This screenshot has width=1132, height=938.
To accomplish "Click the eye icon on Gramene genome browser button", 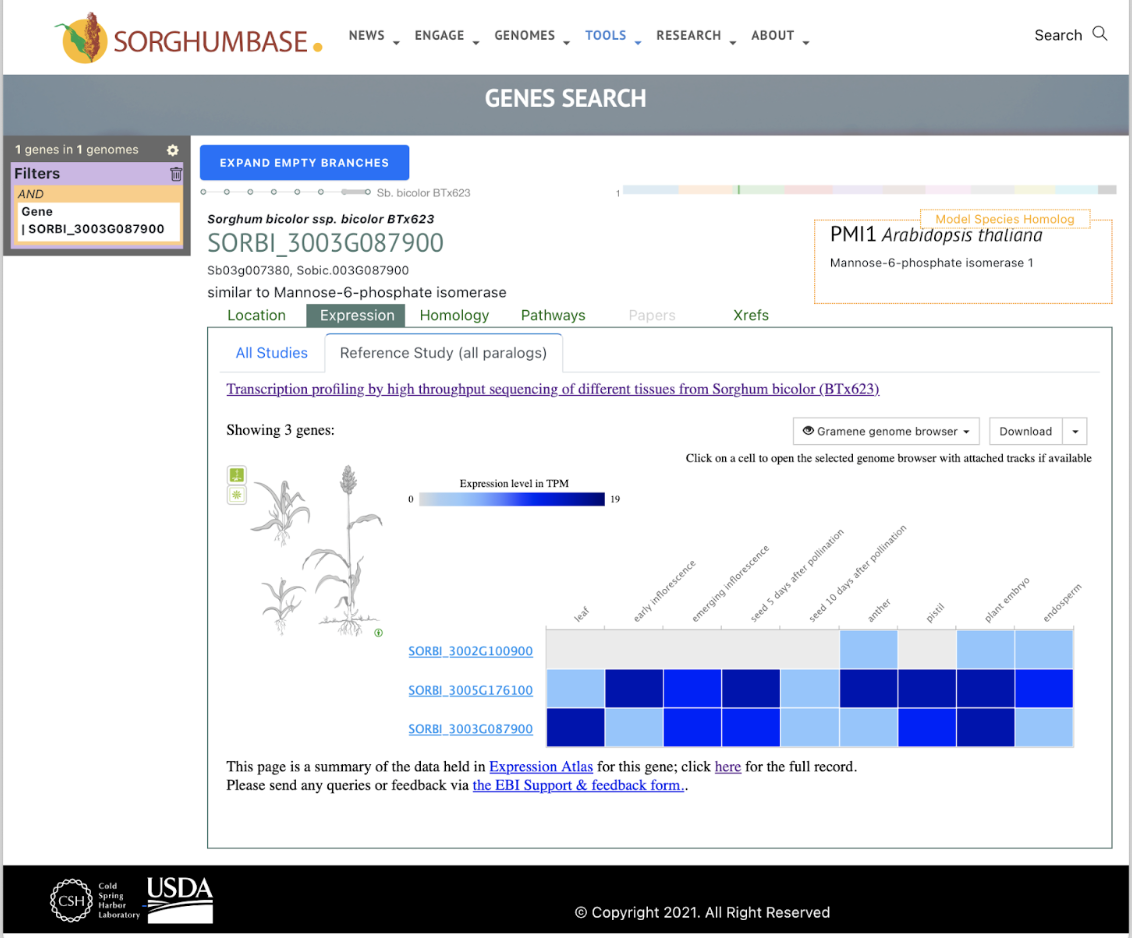I will click(810, 431).
